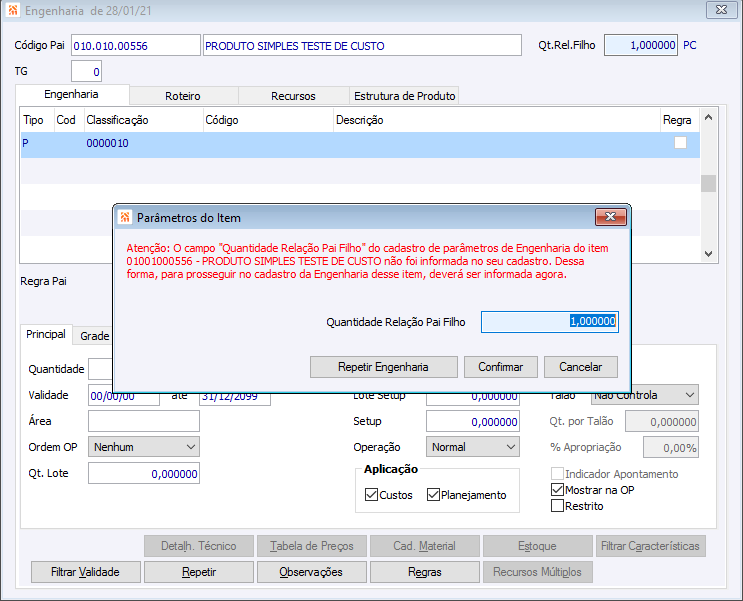Screen dimensions: 743x601
Task: Click the Validade end date 31/12/2099
Action: click(235, 399)
